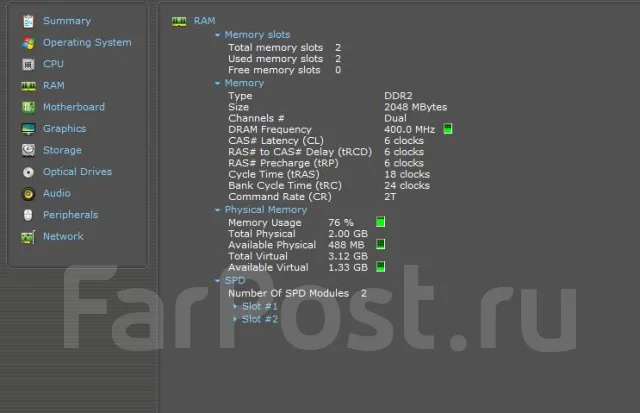Image resolution: width=640 pixels, height=413 pixels.
Task: Click the DRAM Frequency green indicator
Action: click(448, 129)
